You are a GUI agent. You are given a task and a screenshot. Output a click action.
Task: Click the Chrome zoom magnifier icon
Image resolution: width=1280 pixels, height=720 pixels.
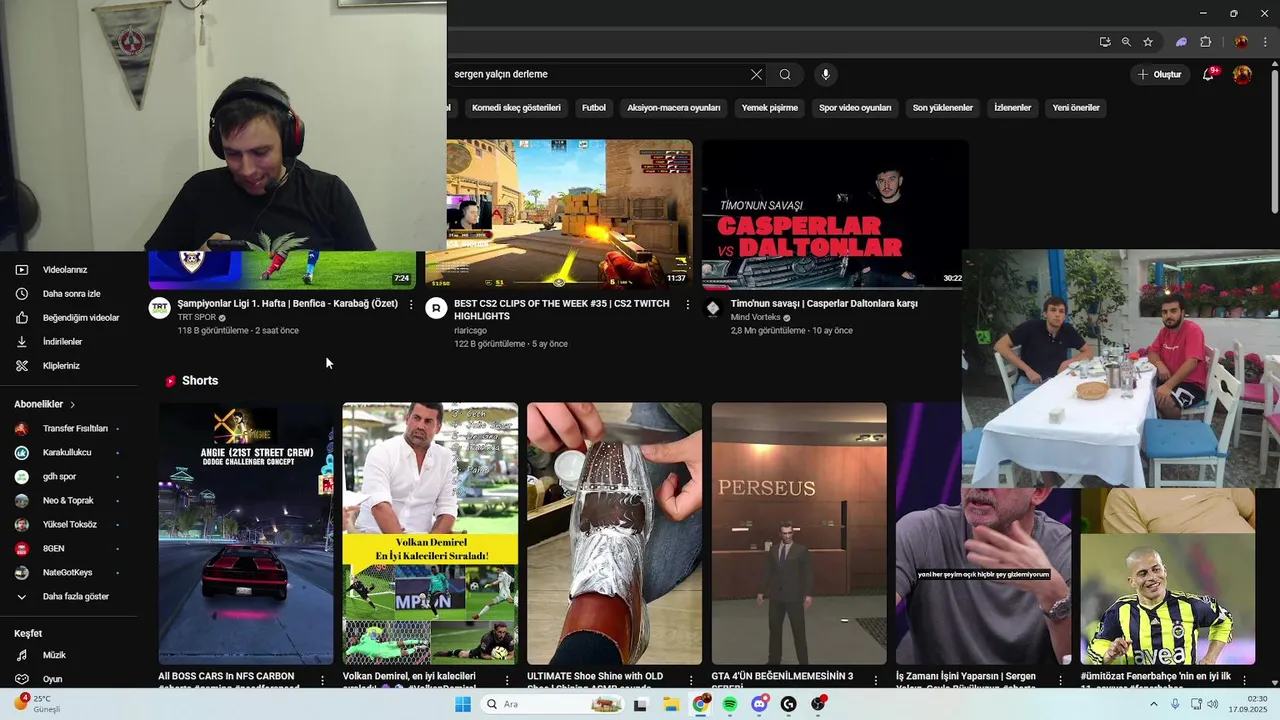pyautogui.click(x=1126, y=42)
